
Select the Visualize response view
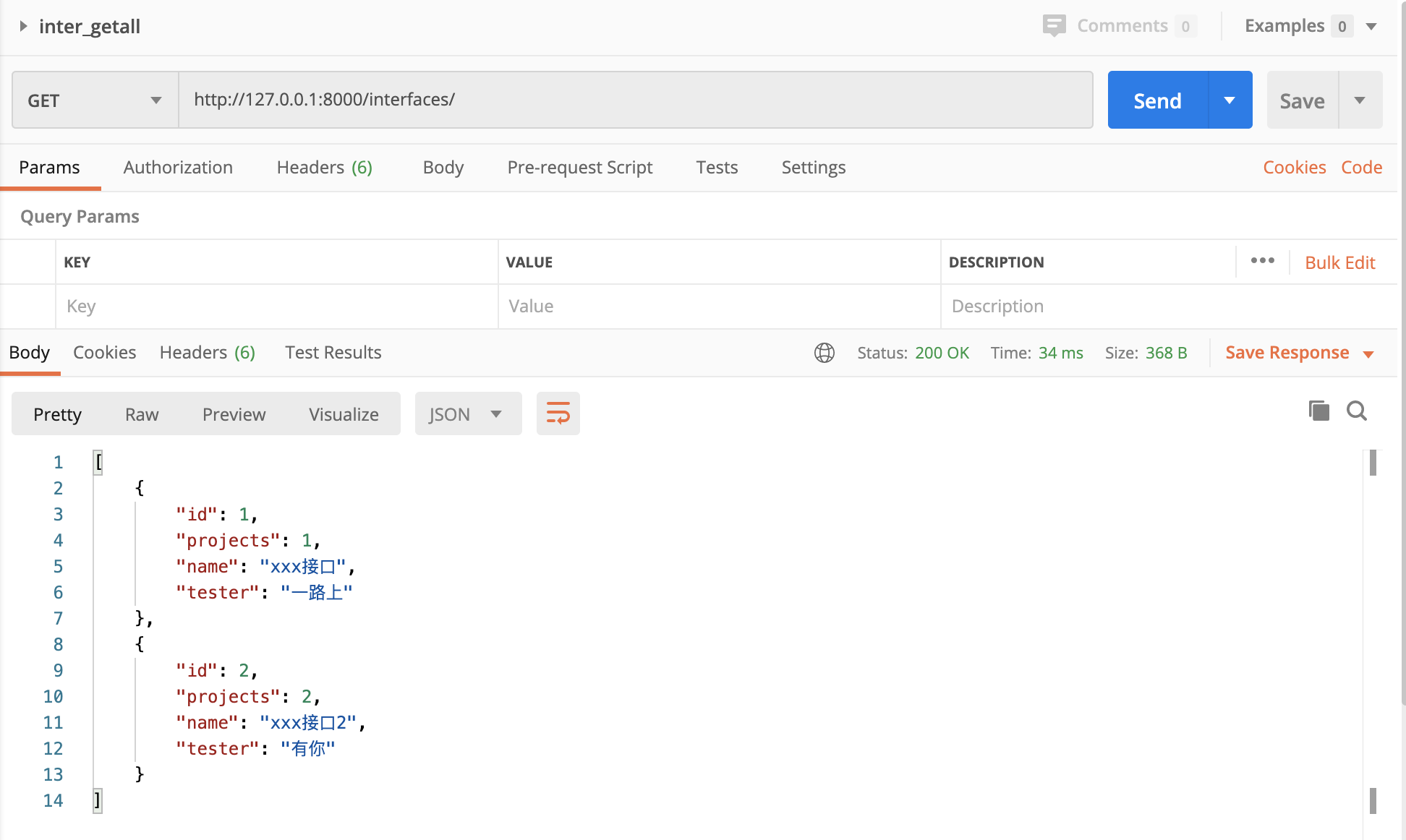tap(344, 413)
